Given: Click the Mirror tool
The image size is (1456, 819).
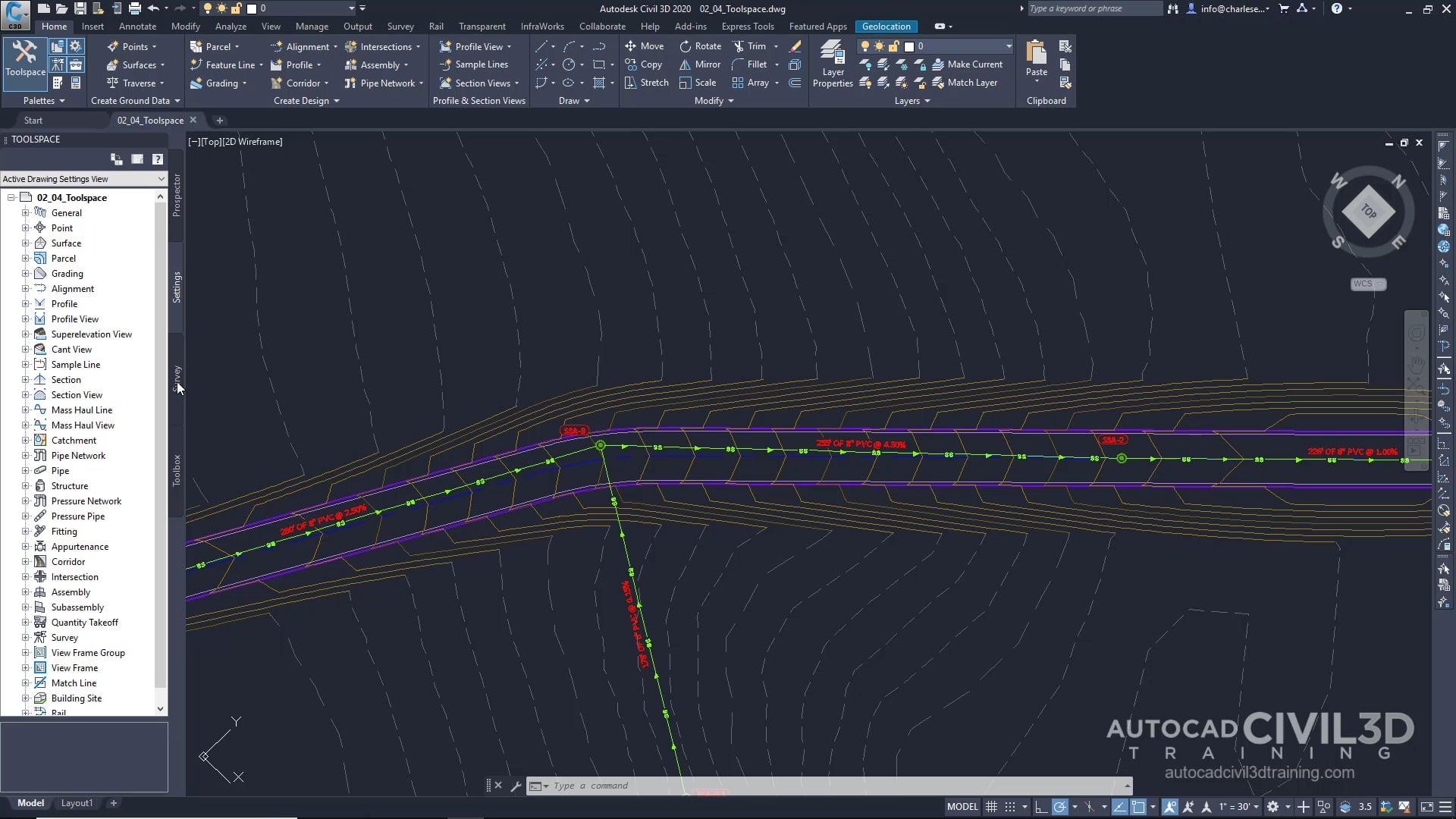Looking at the screenshot, I should click(x=700, y=64).
